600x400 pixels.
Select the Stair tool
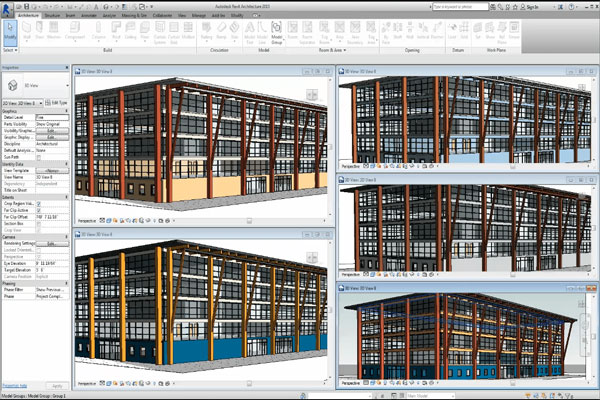pos(234,31)
